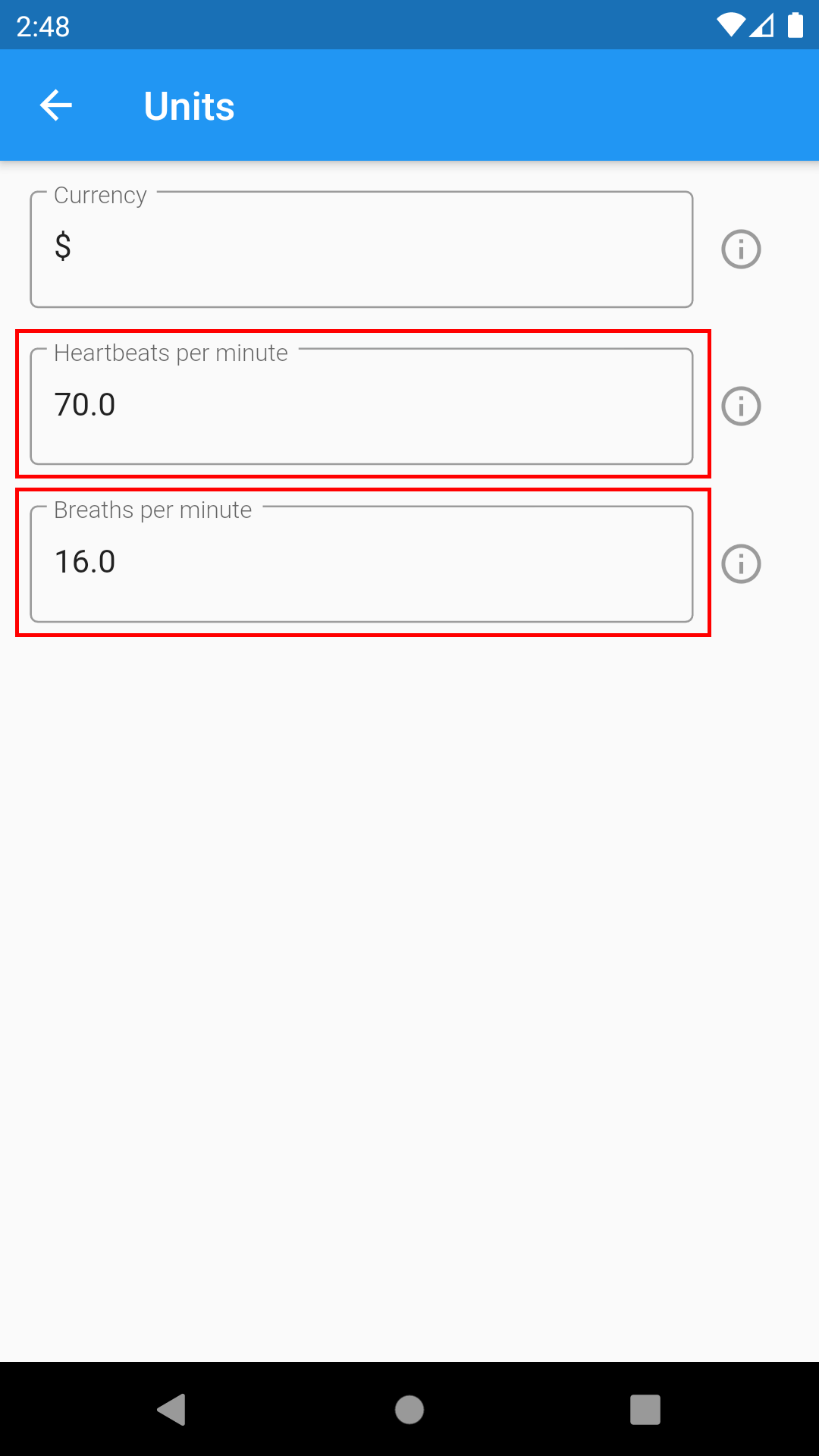The height and width of the screenshot is (1456, 819).
Task: Place cursor on the 70.0 value
Action: pyautogui.click(x=85, y=405)
